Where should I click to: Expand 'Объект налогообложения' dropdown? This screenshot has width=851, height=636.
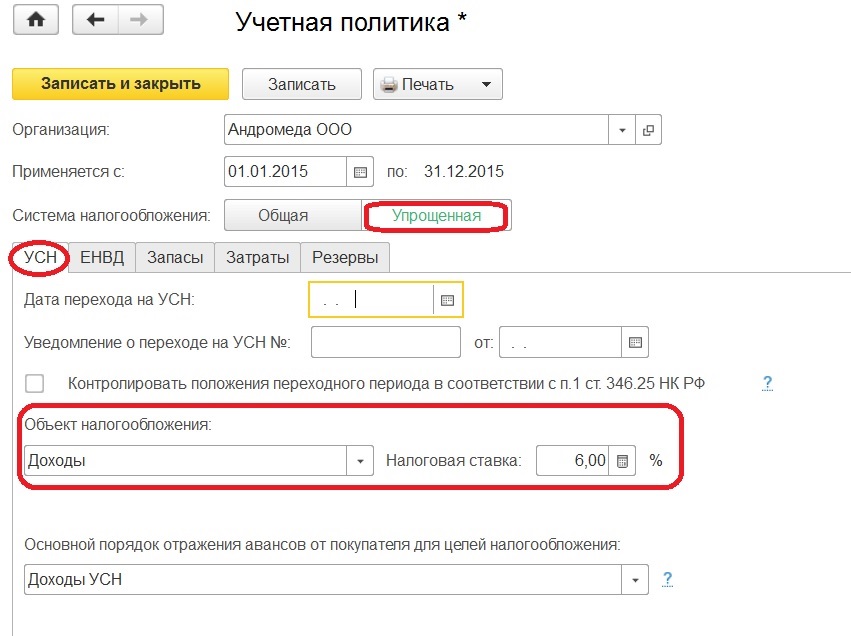pos(359,461)
